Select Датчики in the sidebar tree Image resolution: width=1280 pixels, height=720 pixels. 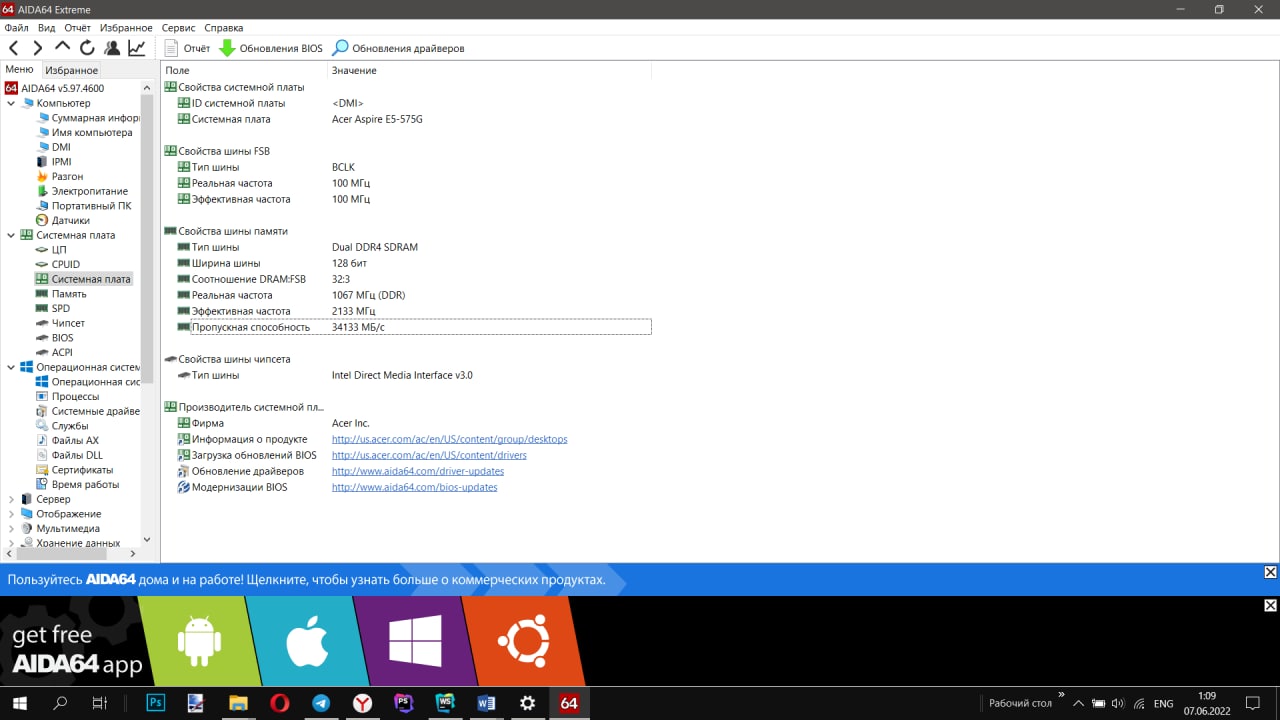coord(70,220)
